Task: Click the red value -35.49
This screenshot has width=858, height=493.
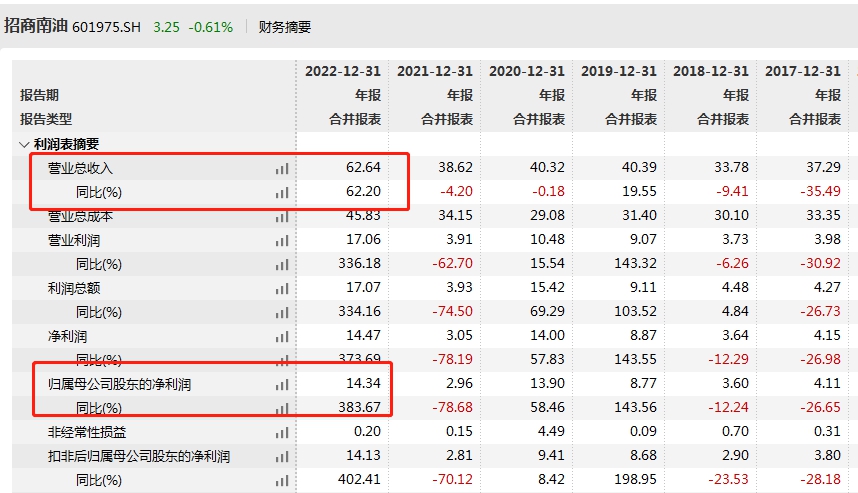Action: [820, 192]
